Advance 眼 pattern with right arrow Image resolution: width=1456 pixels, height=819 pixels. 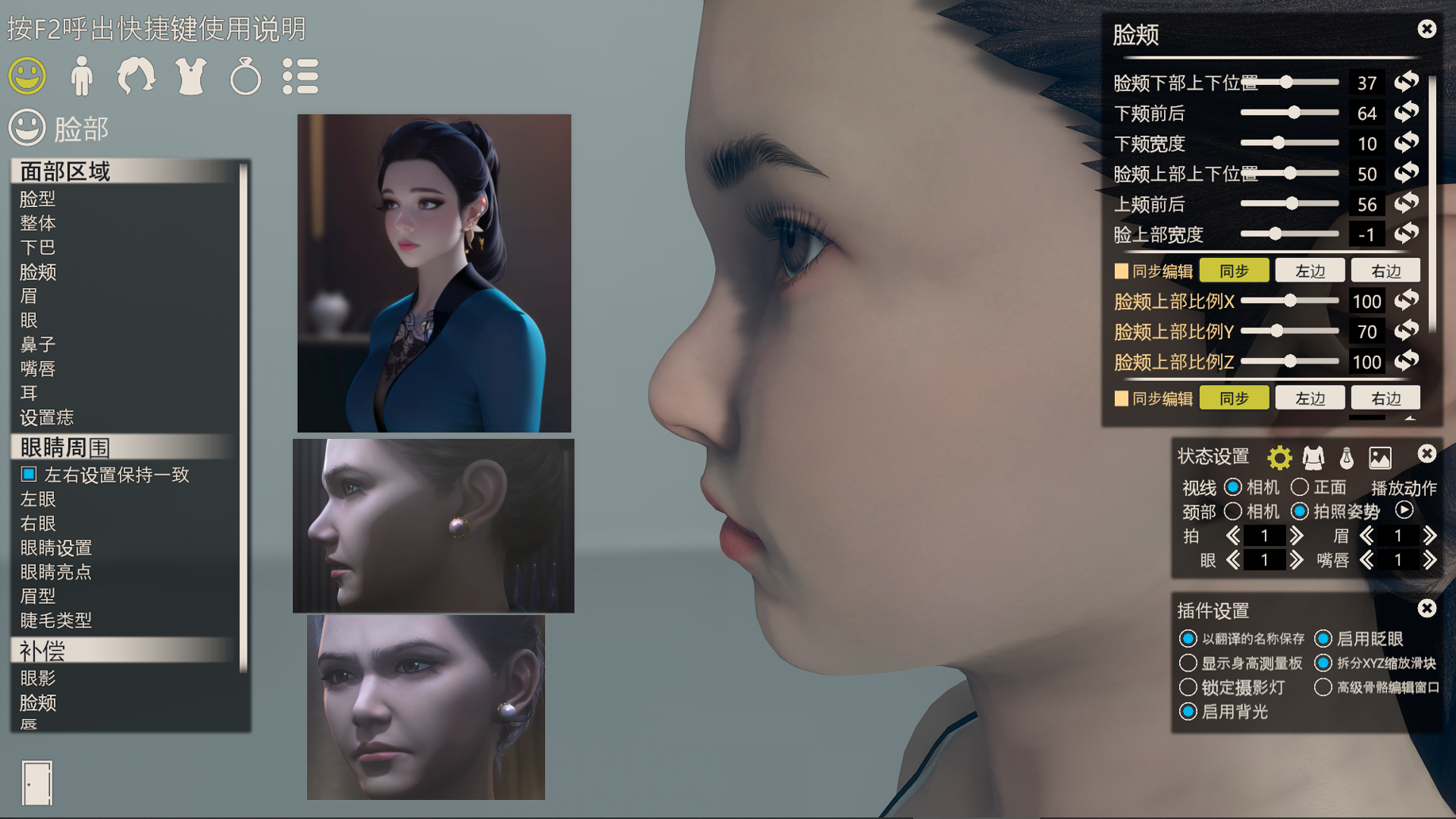click(1297, 560)
